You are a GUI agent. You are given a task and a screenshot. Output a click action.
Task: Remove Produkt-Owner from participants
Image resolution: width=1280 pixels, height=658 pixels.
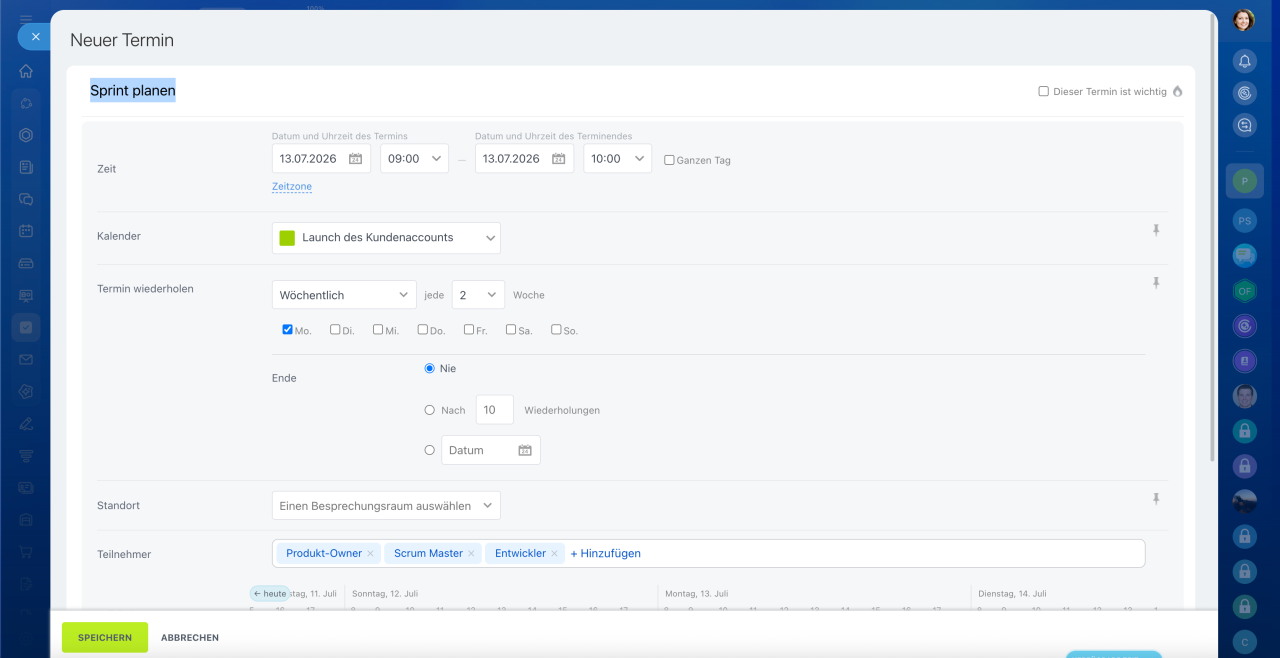(370, 553)
